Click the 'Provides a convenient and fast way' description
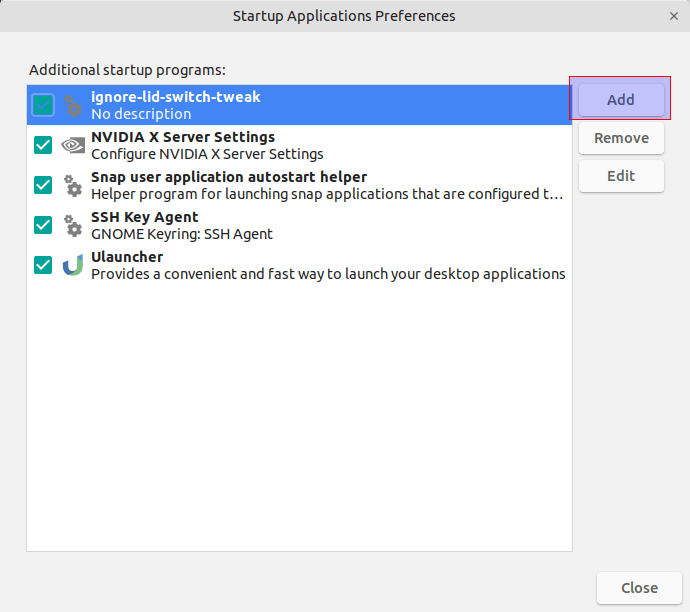Screen dimensions: 690x612 (x=328, y=274)
